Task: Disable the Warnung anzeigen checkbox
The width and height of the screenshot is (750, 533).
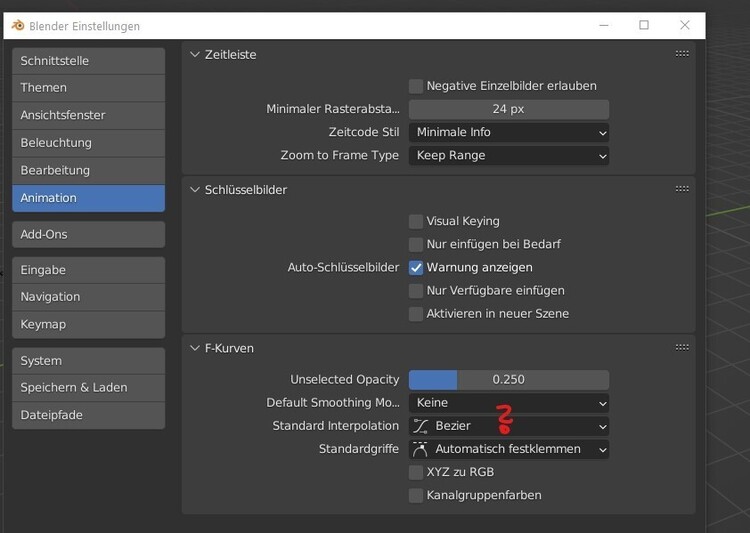Action: 416,268
